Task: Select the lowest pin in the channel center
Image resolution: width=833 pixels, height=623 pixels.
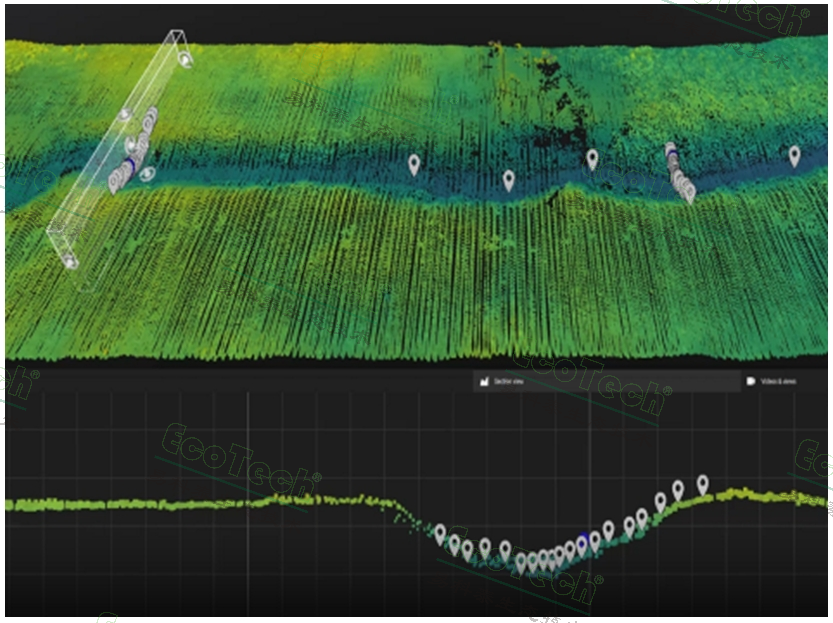Action: (508, 180)
